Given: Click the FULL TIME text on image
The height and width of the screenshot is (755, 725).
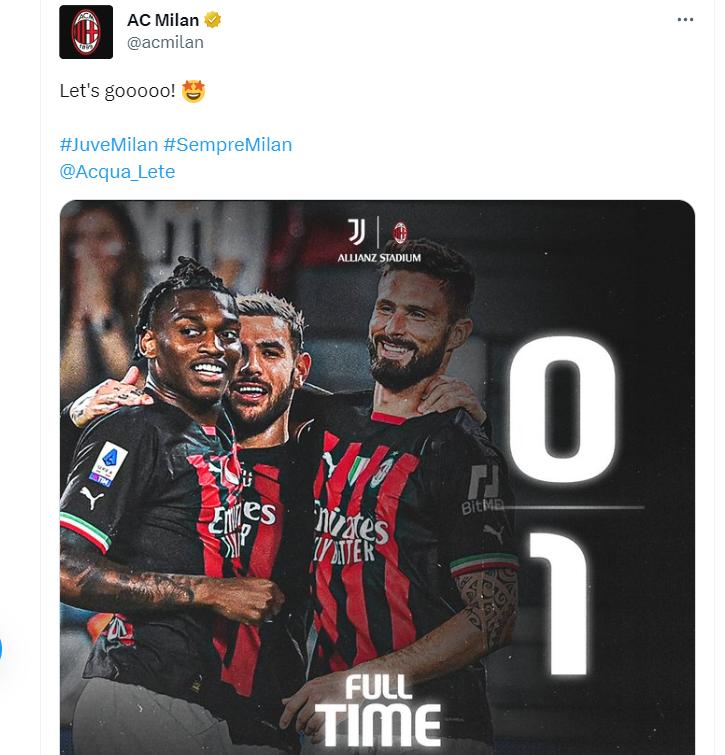Looking at the screenshot, I should 379,709.
